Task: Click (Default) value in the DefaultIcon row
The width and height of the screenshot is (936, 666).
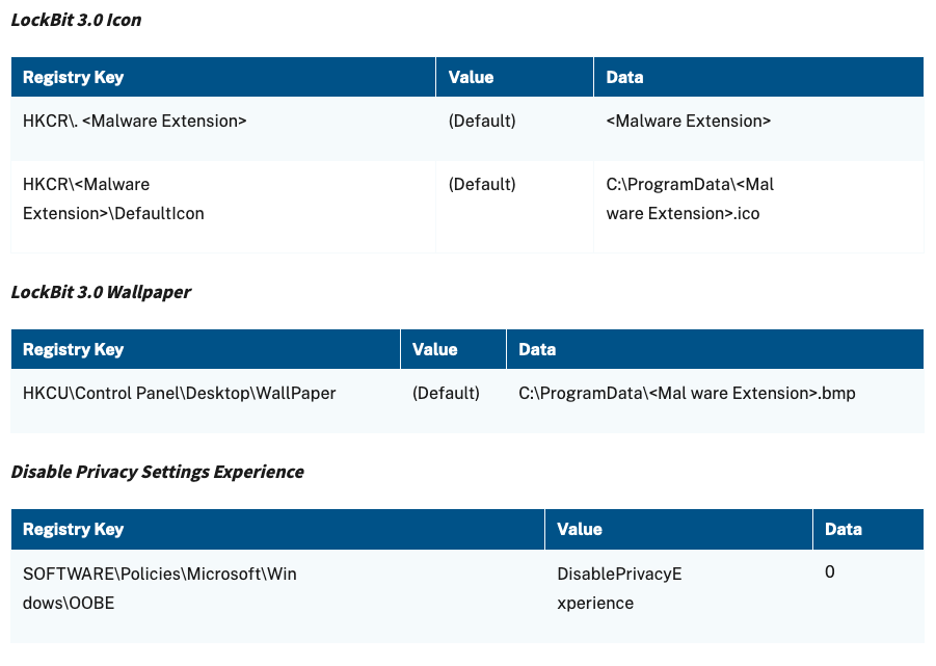Action: [482, 185]
